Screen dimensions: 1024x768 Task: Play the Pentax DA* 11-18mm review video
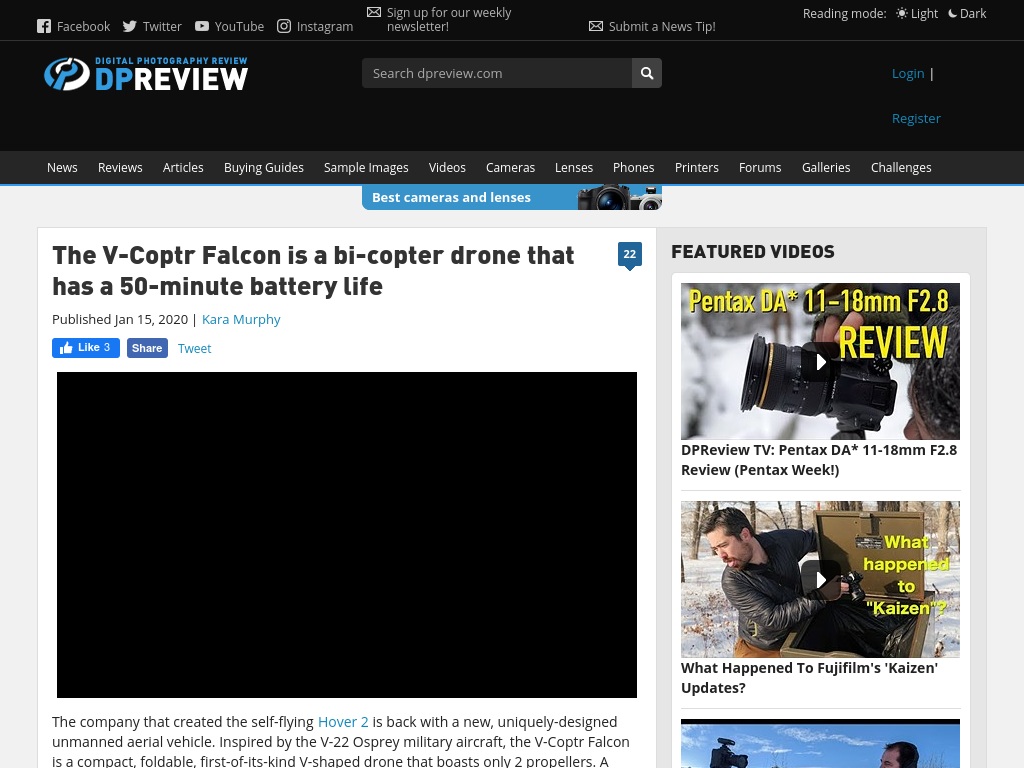820,361
